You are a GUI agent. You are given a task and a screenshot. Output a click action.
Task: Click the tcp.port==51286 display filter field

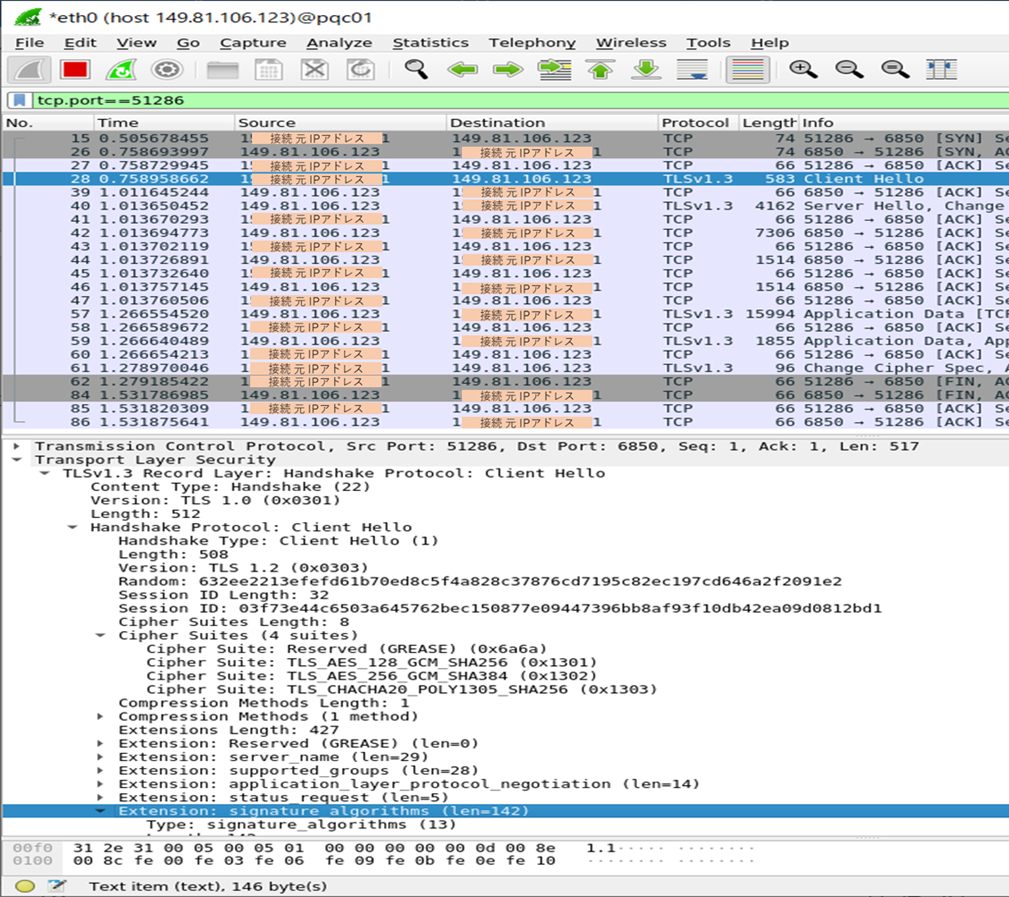[x=500, y=100]
